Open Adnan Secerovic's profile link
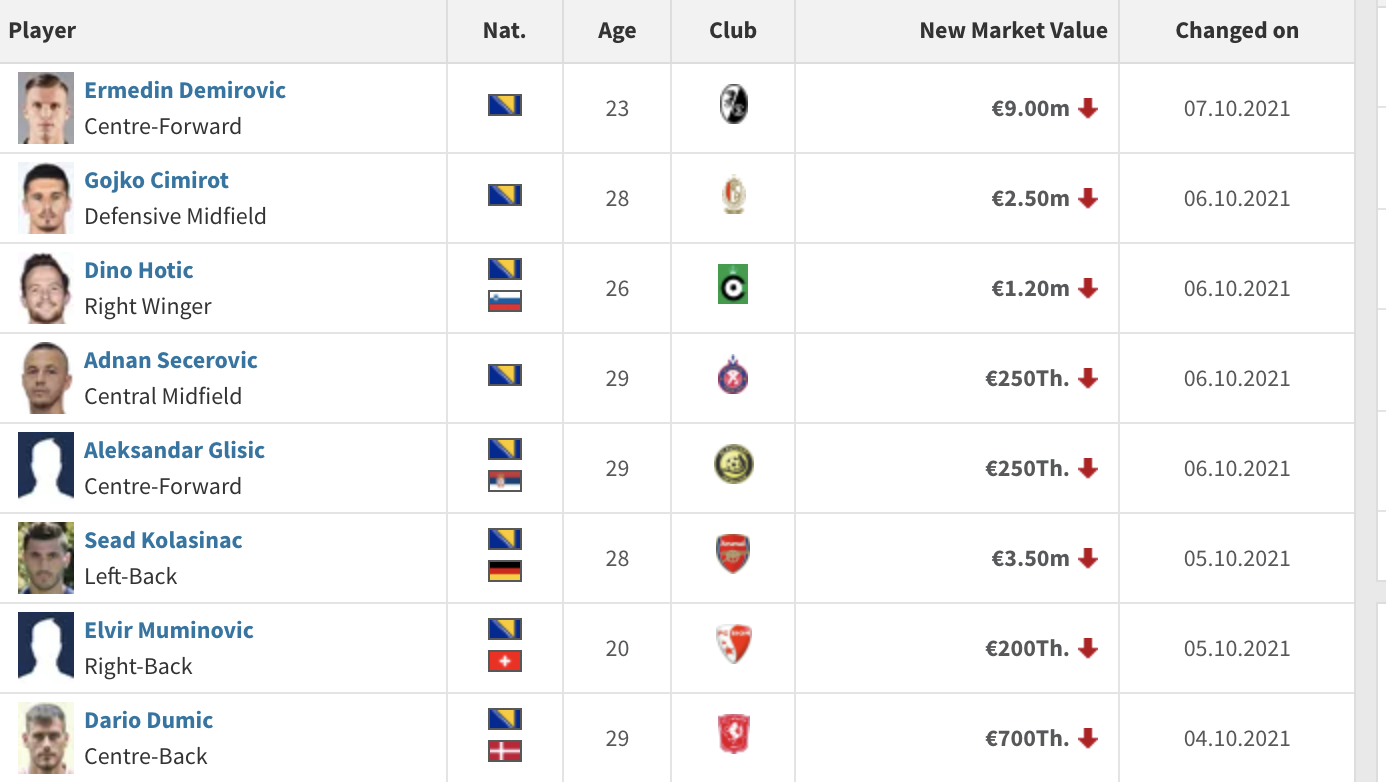The height and width of the screenshot is (782, 1386). [x=171, y=360]
